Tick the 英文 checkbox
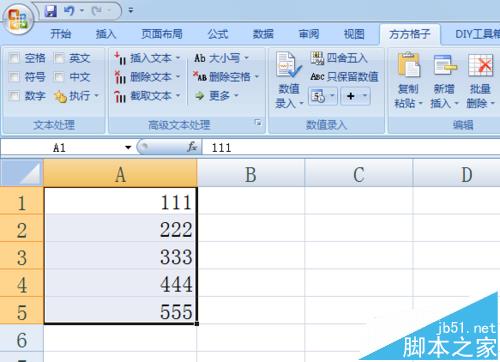 click(59, 58)
